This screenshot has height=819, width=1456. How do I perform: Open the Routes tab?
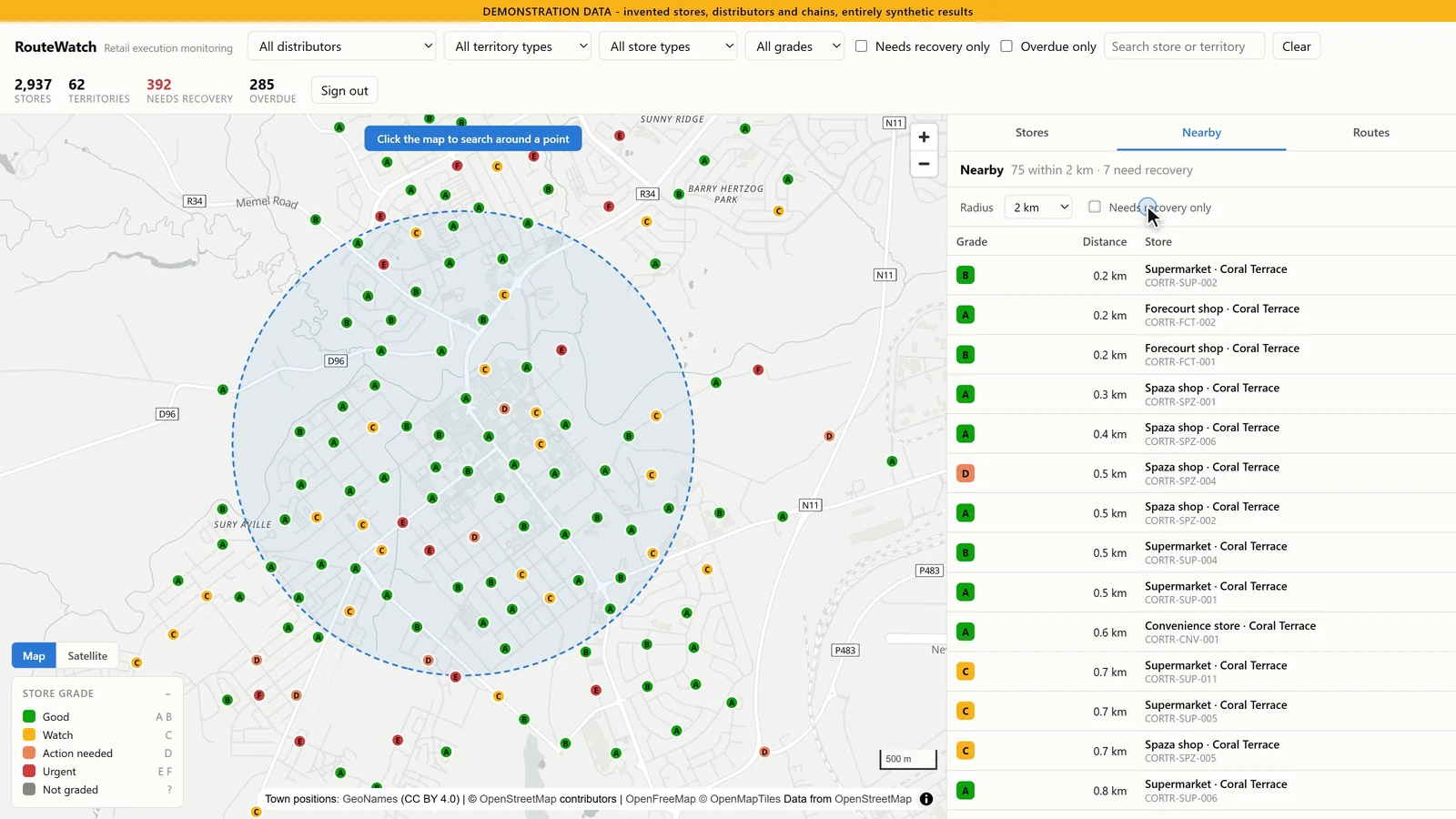1370,133
